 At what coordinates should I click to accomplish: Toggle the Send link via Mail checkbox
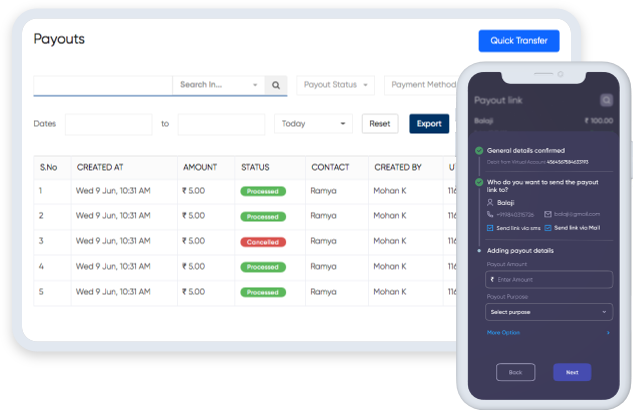tap(548, 228)
